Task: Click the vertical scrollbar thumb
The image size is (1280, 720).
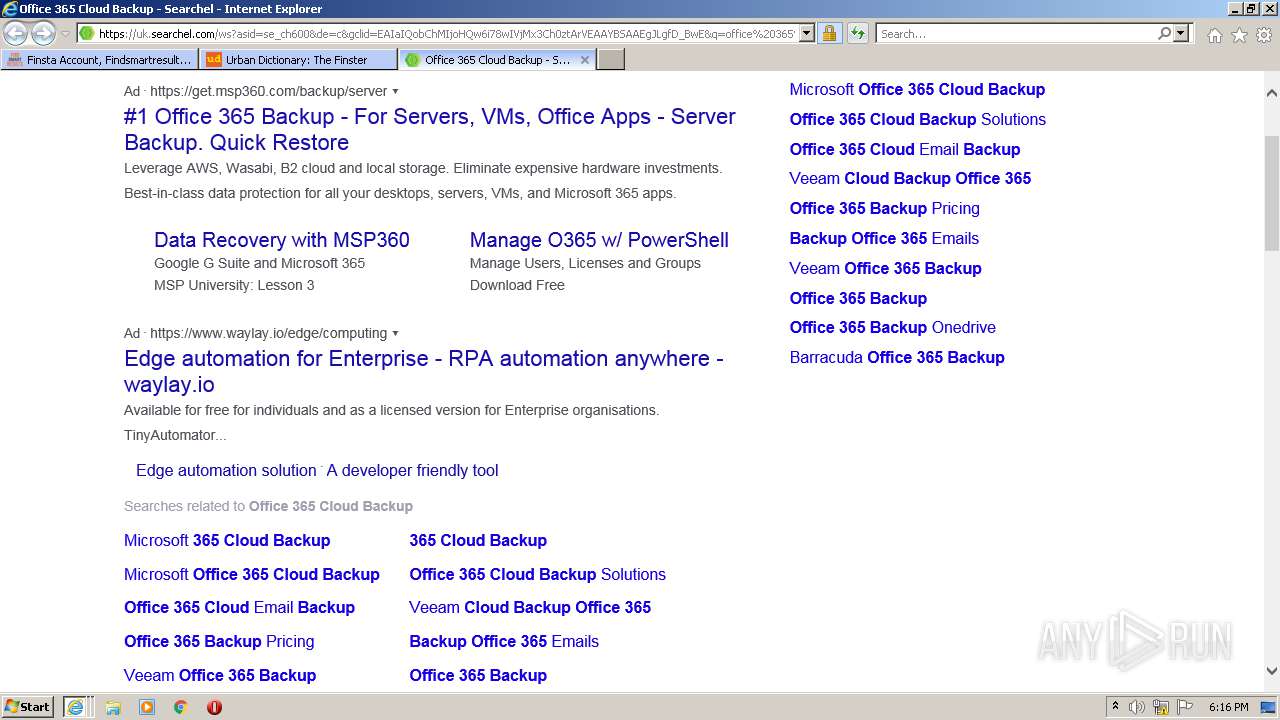Action: [x=1272, y=193]
